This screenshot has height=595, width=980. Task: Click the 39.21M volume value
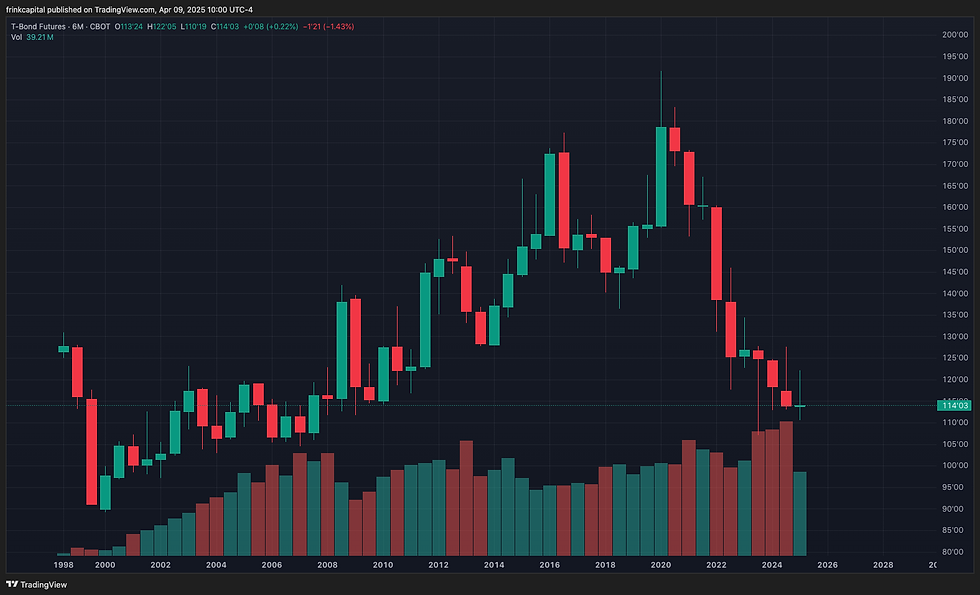tap(40, 40)
